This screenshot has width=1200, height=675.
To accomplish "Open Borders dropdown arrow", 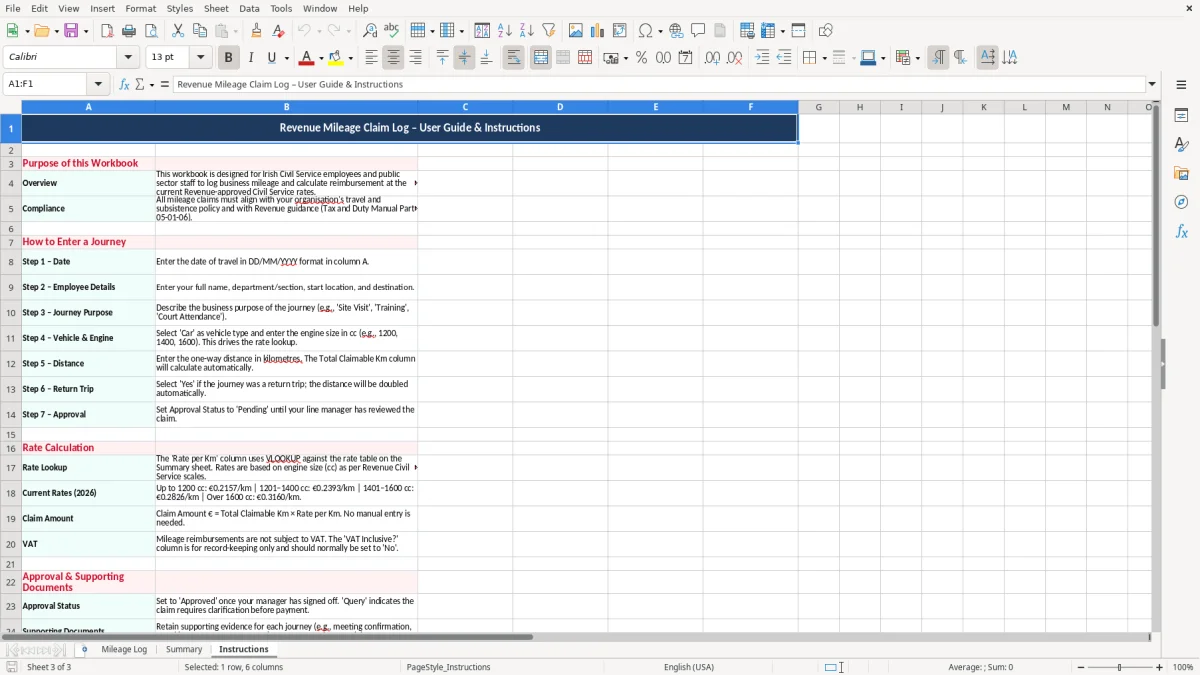I will 823,58.
